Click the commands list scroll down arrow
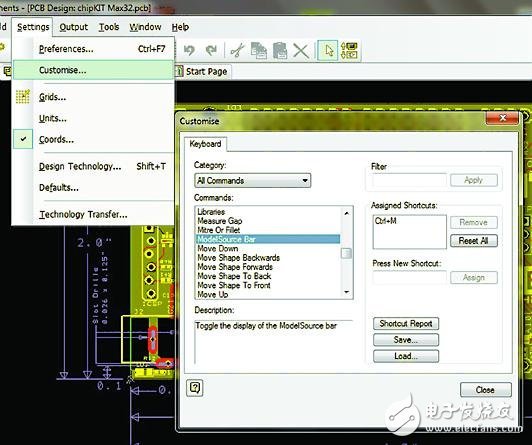The width and height of the screenshot is (532, 445). 346,292
